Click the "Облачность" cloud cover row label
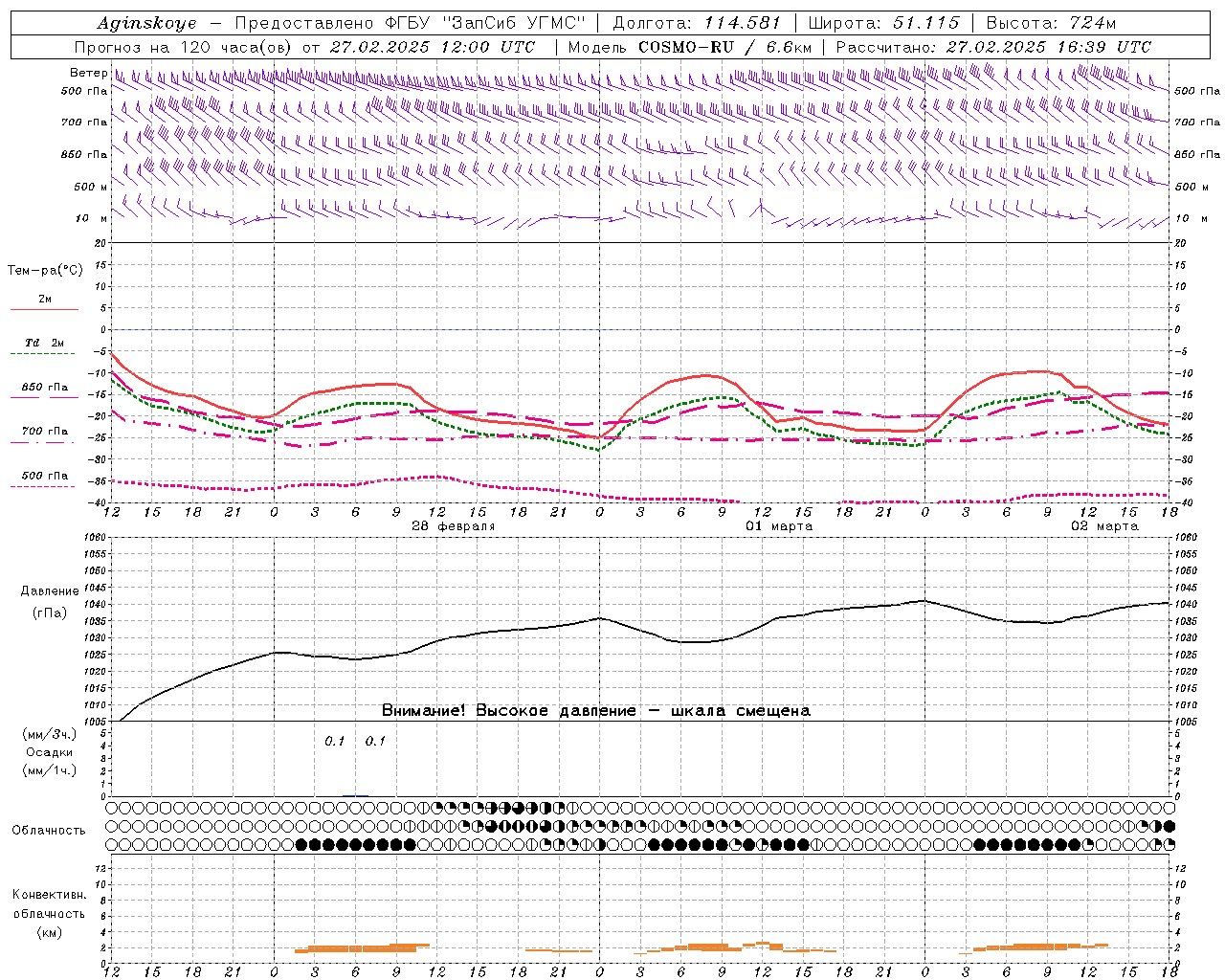This screenshot has height=980, width=1225. tap(49, 831)
